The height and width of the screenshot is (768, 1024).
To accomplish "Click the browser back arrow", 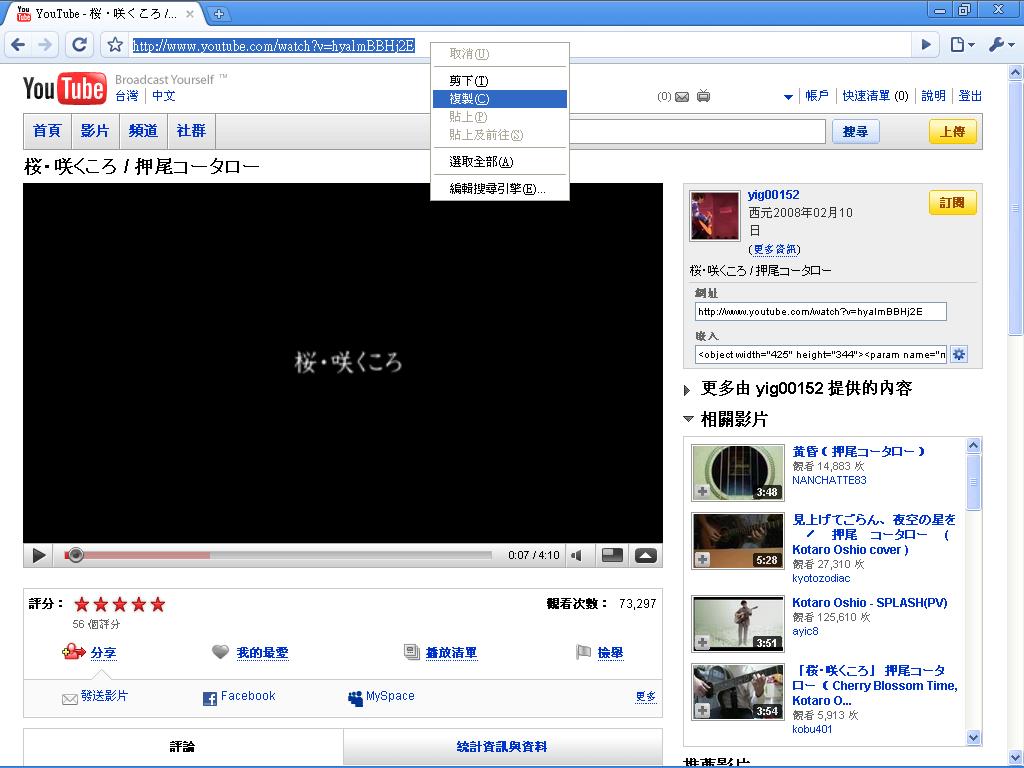I will (x=18, y=44).
